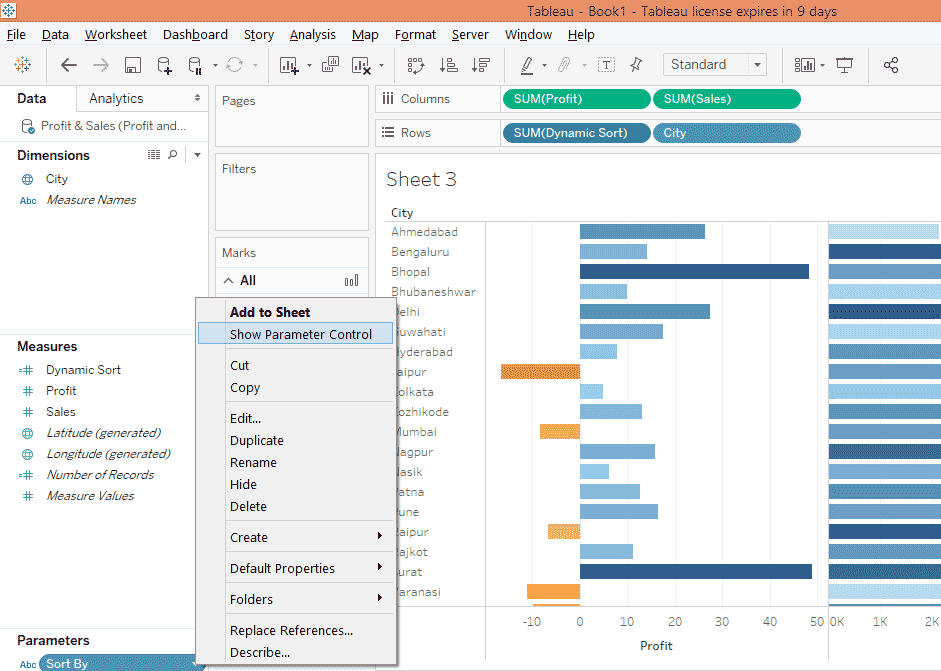The height and width of the screenshot is (671, 941).
Task: Switch to the Analytics tab
Action: click(116, 98)
